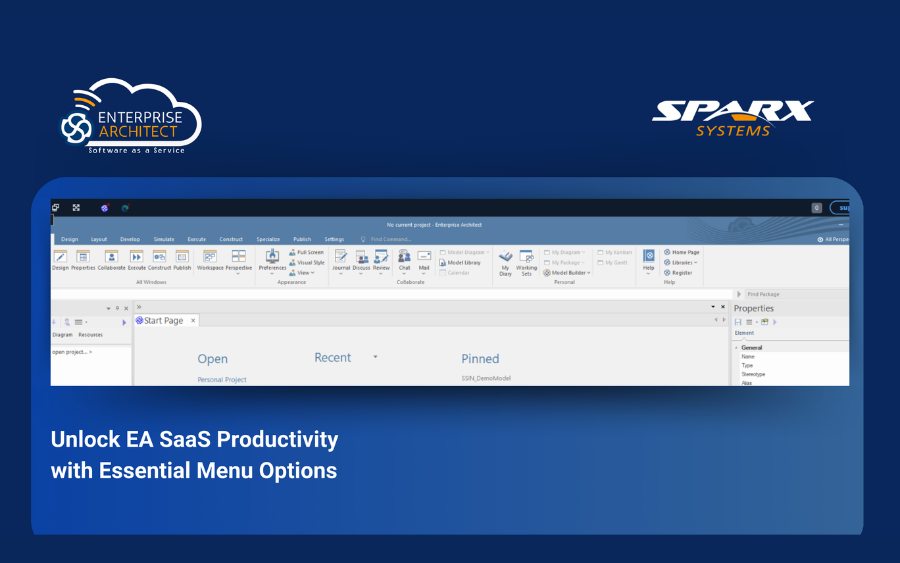Collapse the General properties section
Viewport: 900px width, 563px height.
tap(737, 347)
